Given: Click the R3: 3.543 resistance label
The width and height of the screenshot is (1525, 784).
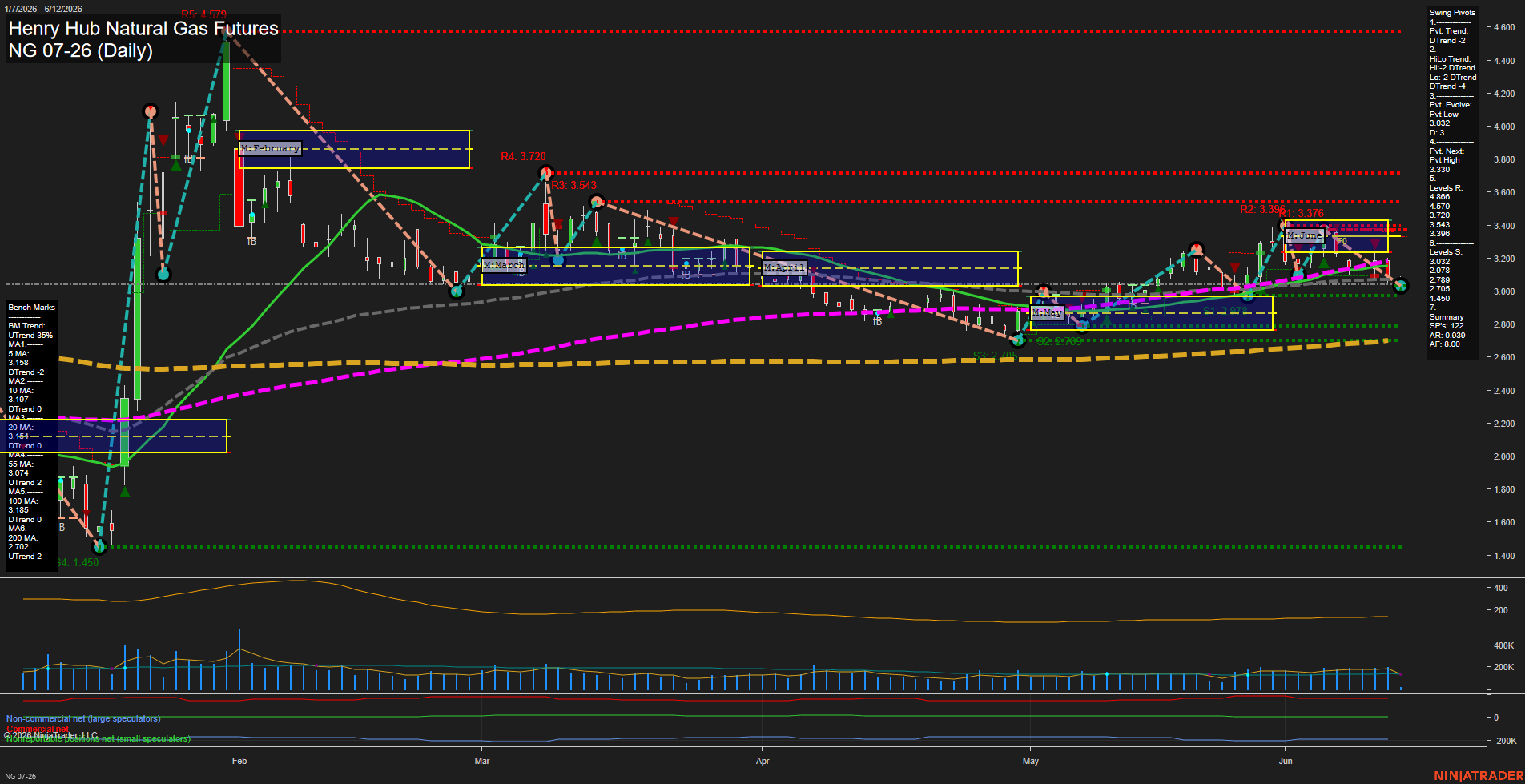Looking at the screenshot, I should click(573, 185).
